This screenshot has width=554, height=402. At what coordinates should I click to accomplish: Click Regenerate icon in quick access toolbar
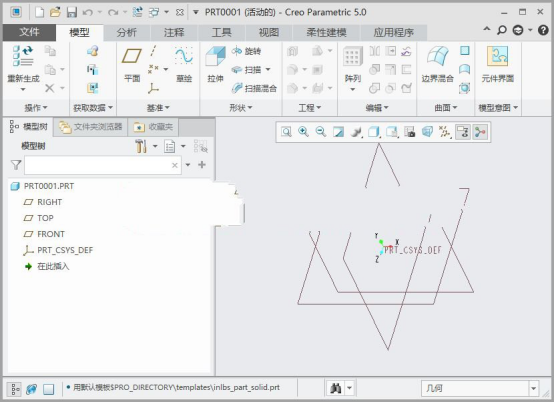tap(137, 12)
